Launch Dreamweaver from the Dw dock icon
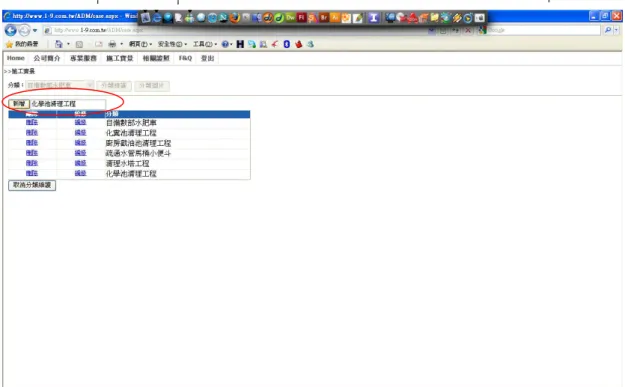Image resolution: width=625 pixels, height=387 pixels. click(x=290, y=18)
